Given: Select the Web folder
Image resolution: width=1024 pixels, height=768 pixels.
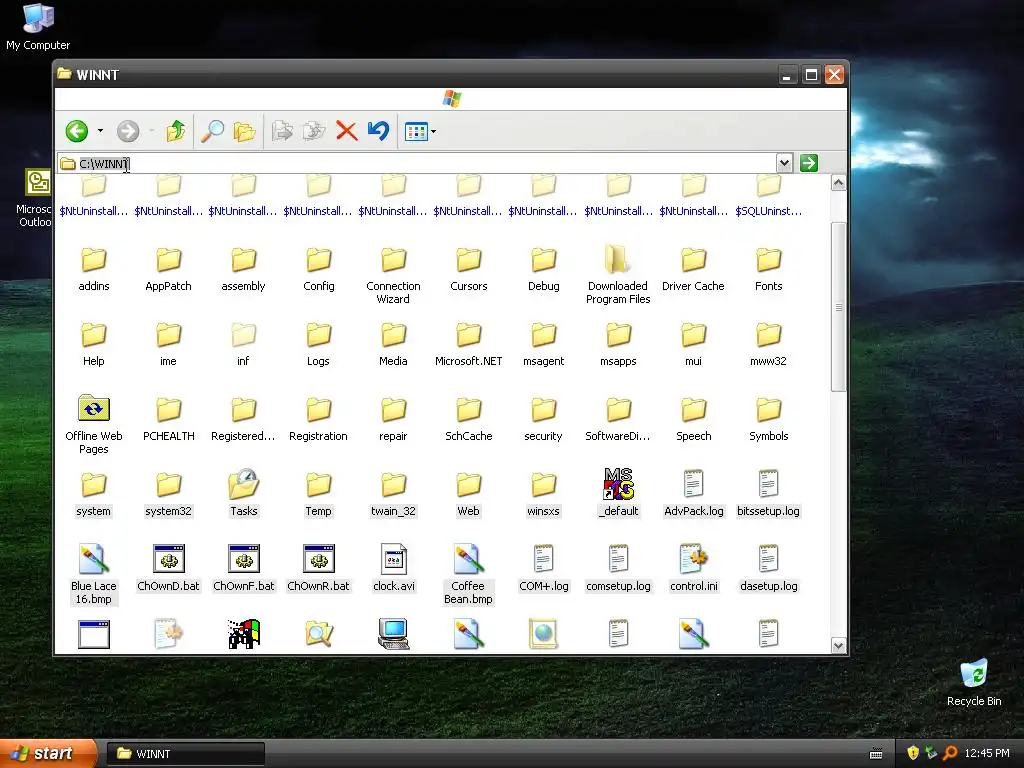Looking at the screenshot, I should pos(468,495).
